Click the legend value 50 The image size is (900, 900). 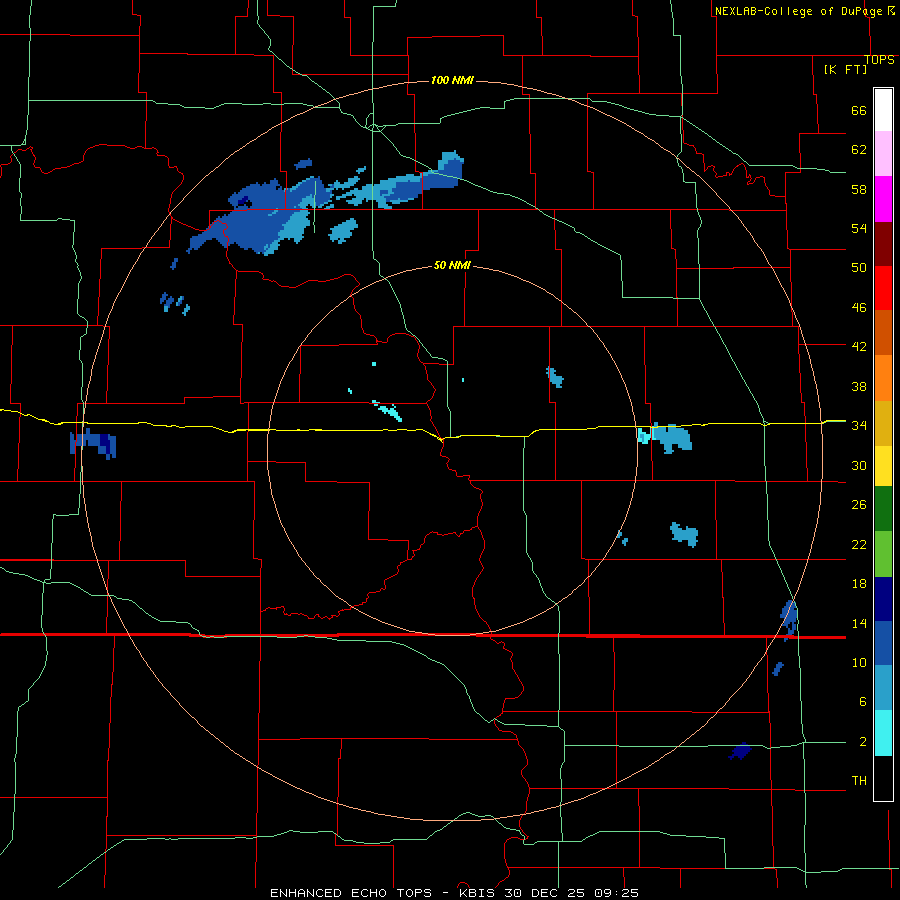coord(859,268)
